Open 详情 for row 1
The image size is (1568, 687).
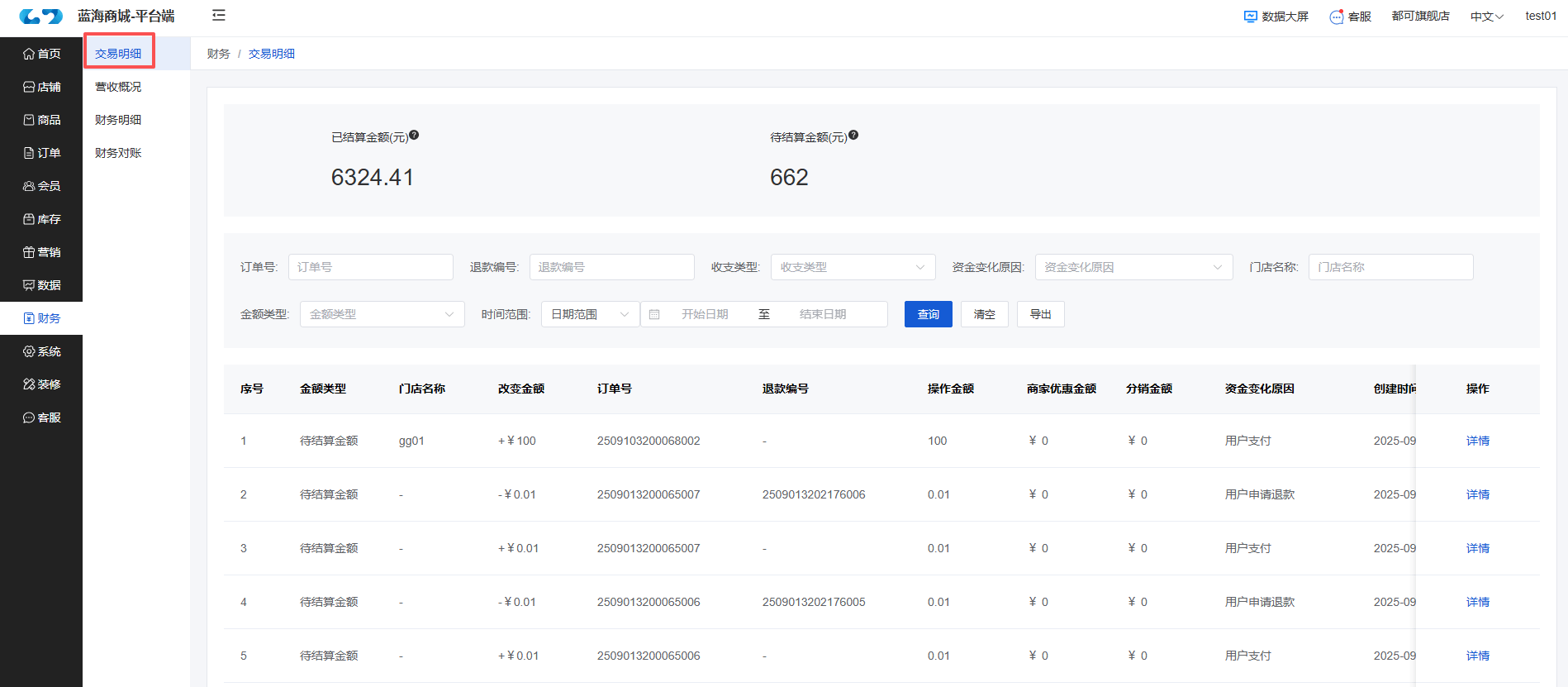[x=1477, y=441]
